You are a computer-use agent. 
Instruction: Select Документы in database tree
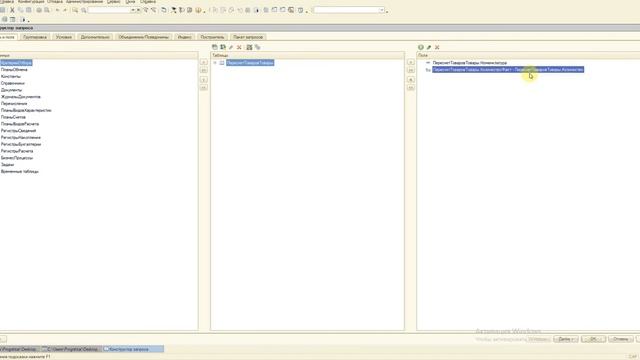tap(11, 90)
